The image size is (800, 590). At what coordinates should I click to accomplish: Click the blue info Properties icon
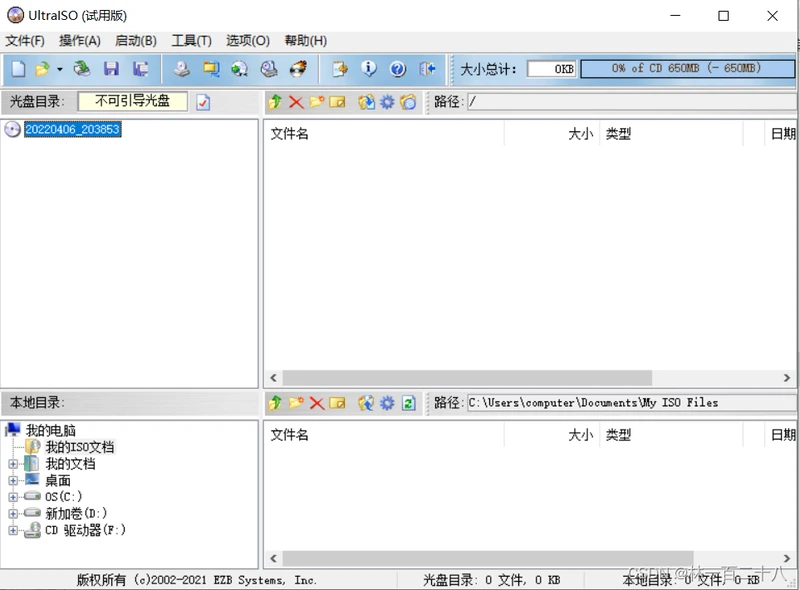tap(368, 68)
